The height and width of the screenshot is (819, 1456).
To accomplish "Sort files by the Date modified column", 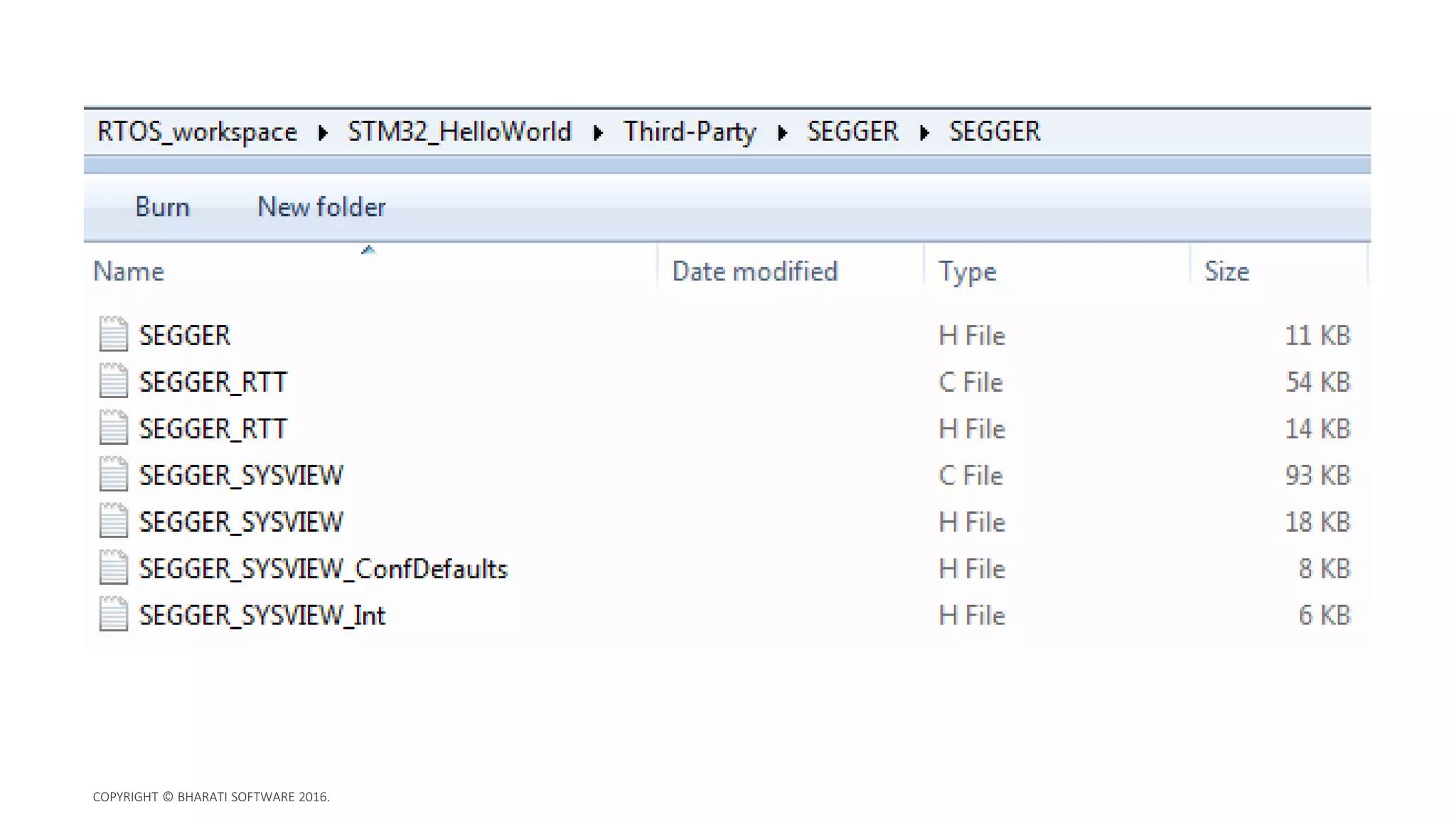I will [x=754, y=272].
